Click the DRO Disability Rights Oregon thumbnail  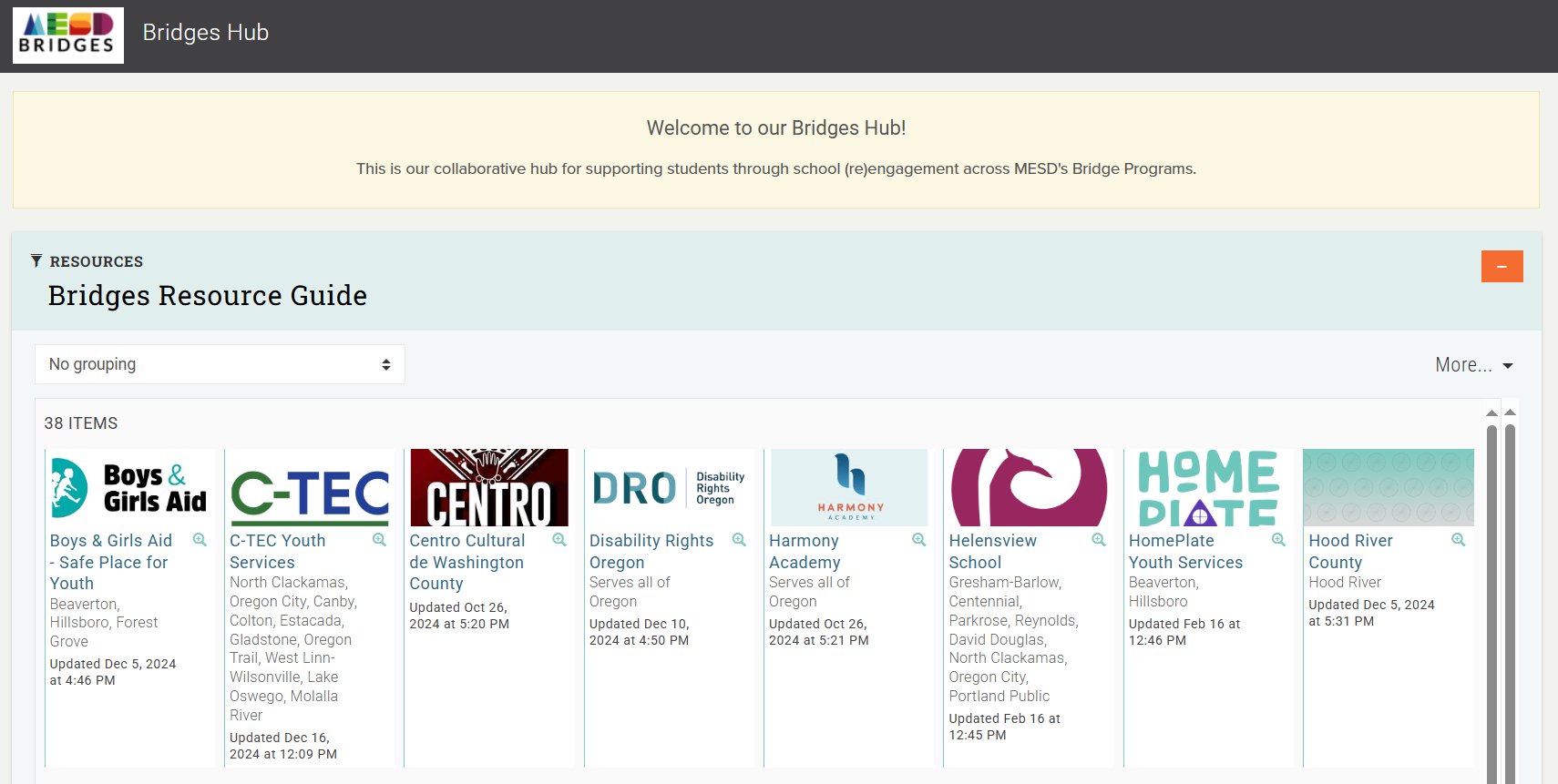click(669, 487)
